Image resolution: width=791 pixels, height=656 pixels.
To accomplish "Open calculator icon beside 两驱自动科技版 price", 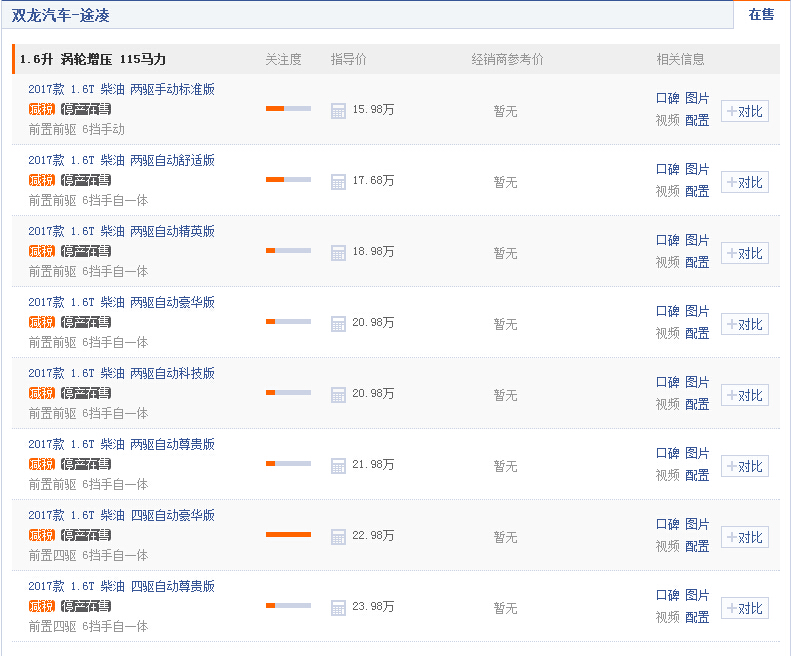I will point(338,395).
